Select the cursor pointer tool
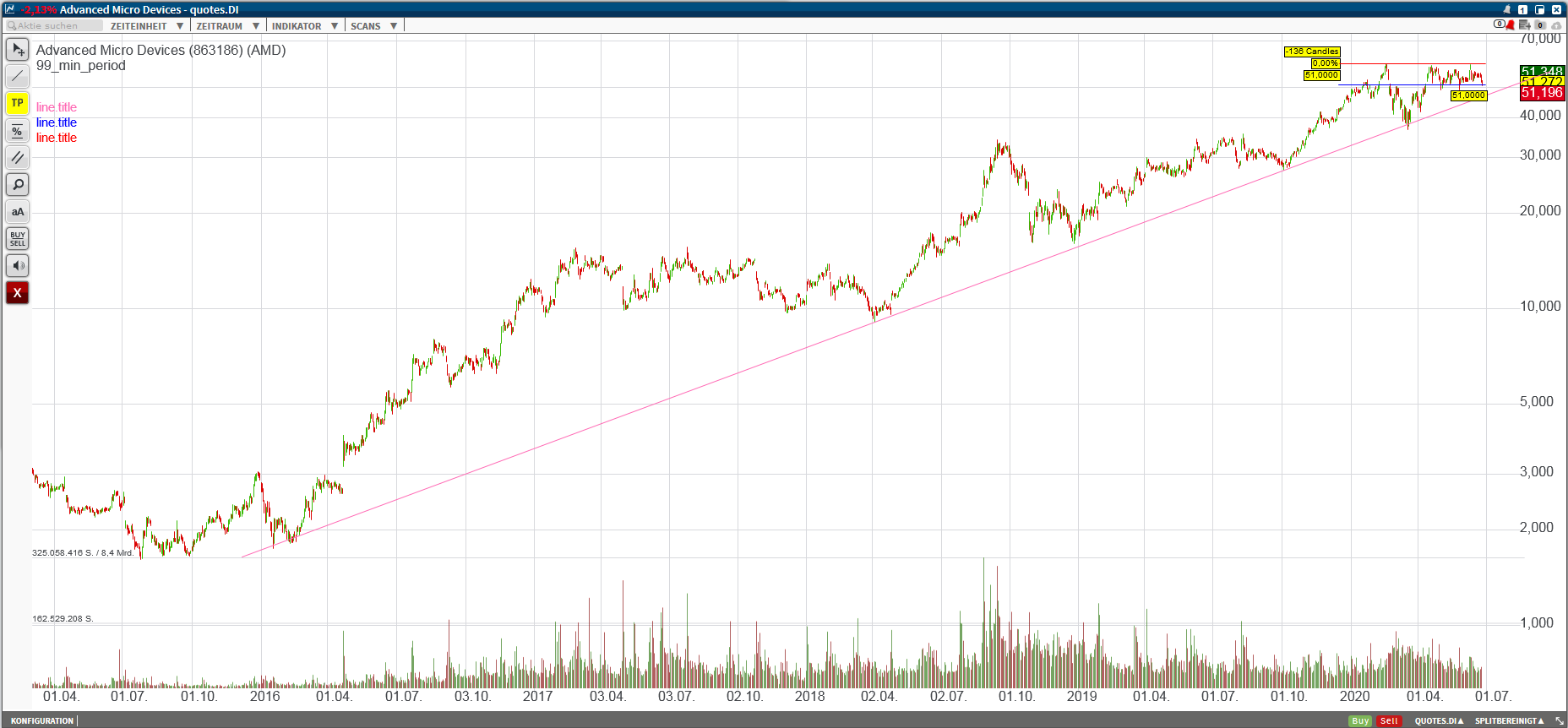The width and height of the screenshot is (1568, 728). coord(18,50)
